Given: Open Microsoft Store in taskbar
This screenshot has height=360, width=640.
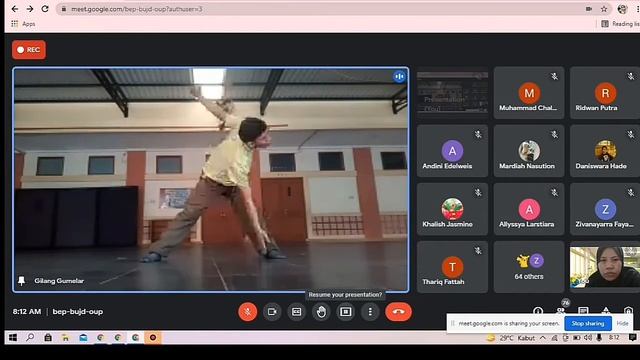Looking at the screenshot, I should tap(48, 338).
